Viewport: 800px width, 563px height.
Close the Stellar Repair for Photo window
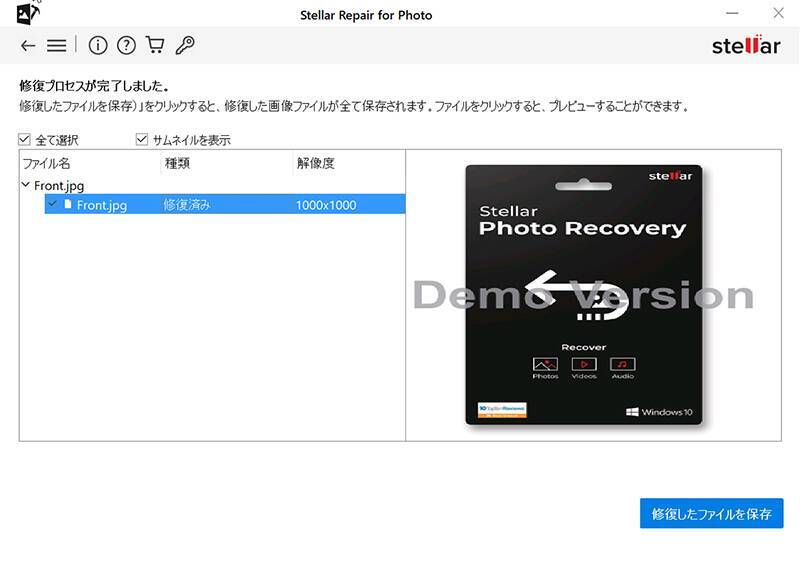(x=778, y=13)
